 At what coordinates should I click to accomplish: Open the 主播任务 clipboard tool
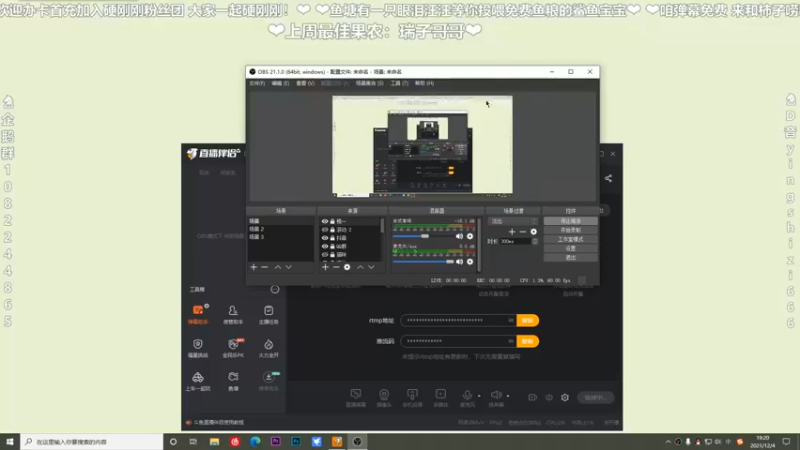tap(268, 314)
